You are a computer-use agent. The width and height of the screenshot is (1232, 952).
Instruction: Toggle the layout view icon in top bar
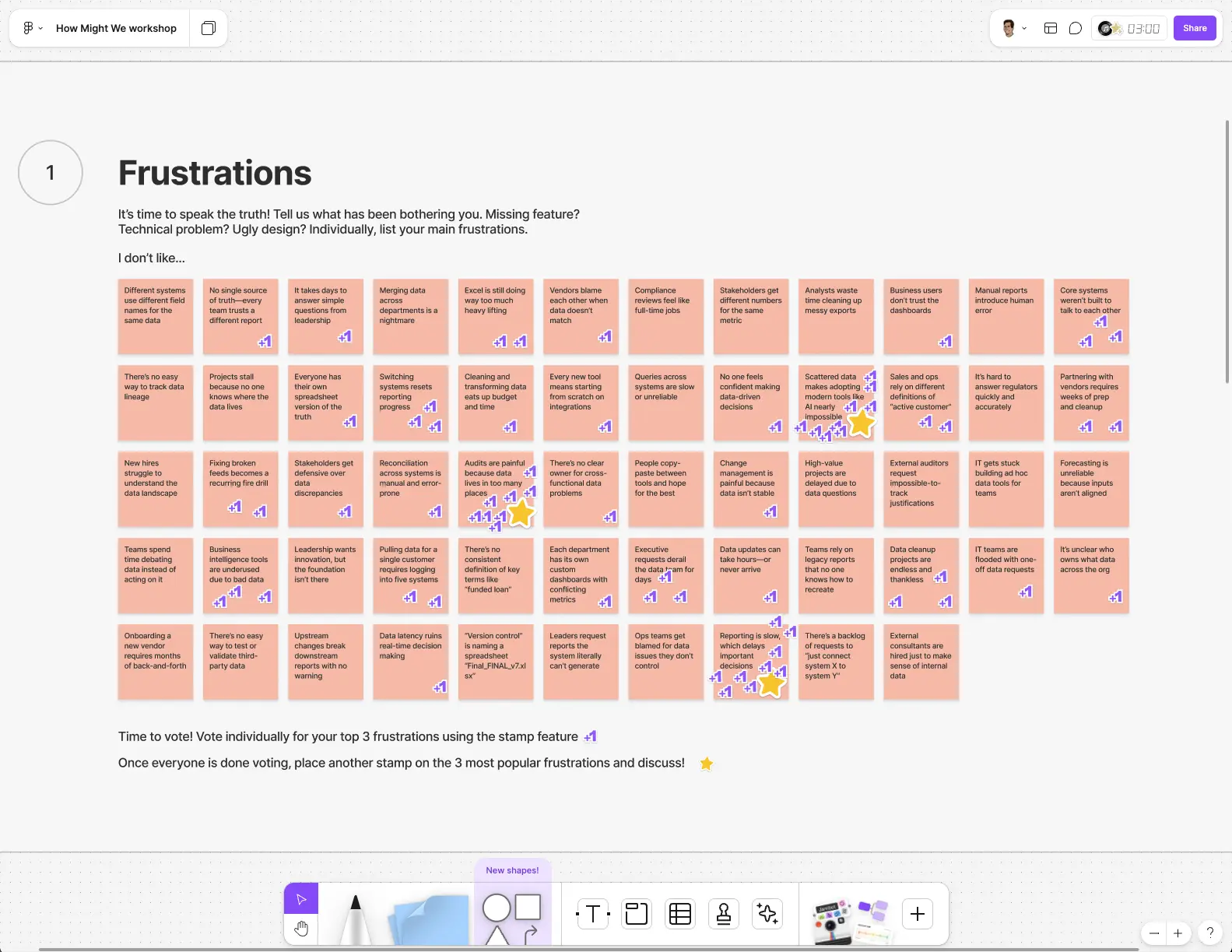[x=1050, y=29]
